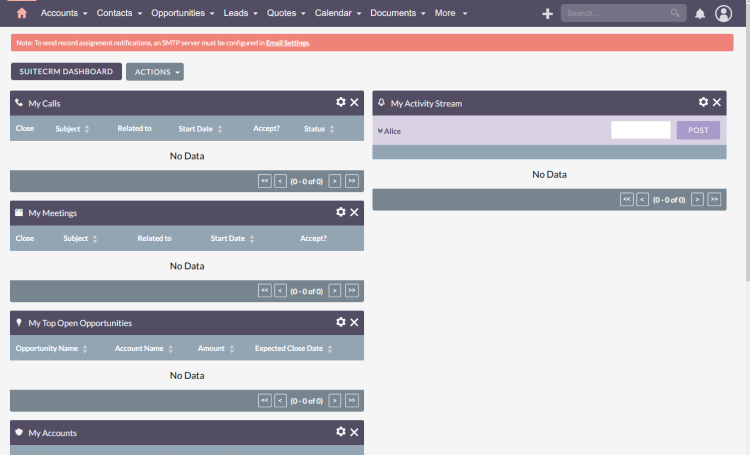The height and width of the screenshot is (455, 750).
Task: Click into the activity stream post field
Action: coord(640,130)
